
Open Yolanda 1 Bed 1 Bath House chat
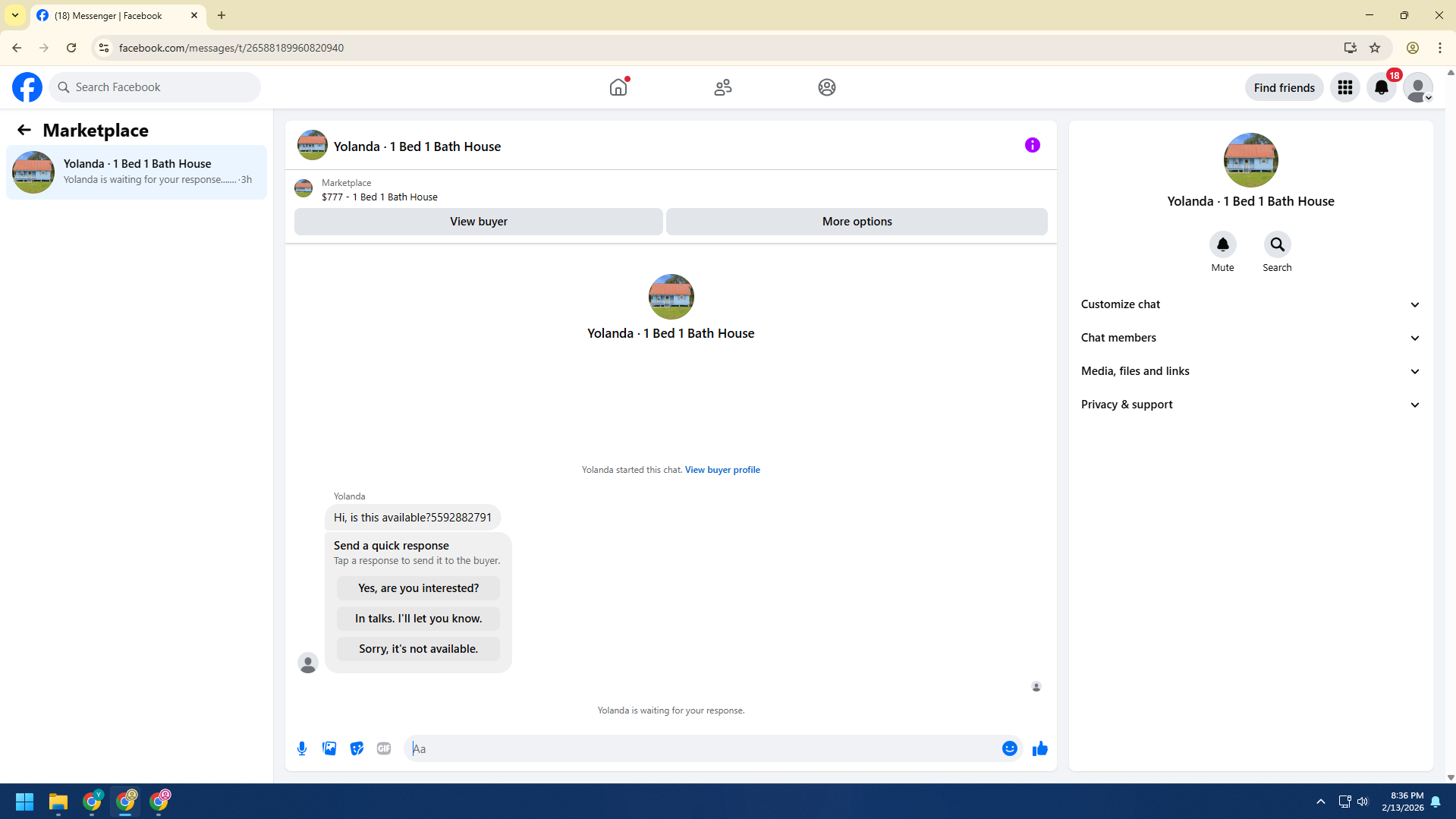point(137,172)
